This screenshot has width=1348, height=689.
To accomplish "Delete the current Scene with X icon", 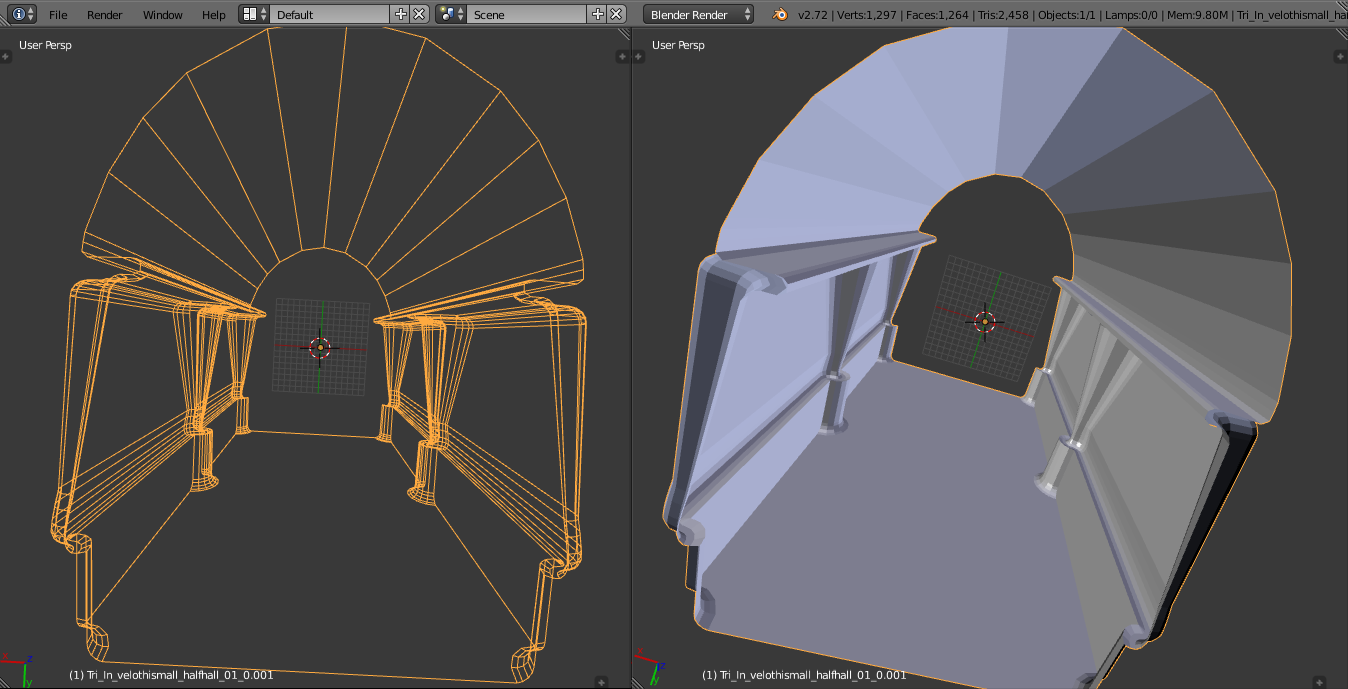I will tap(616, 14).
